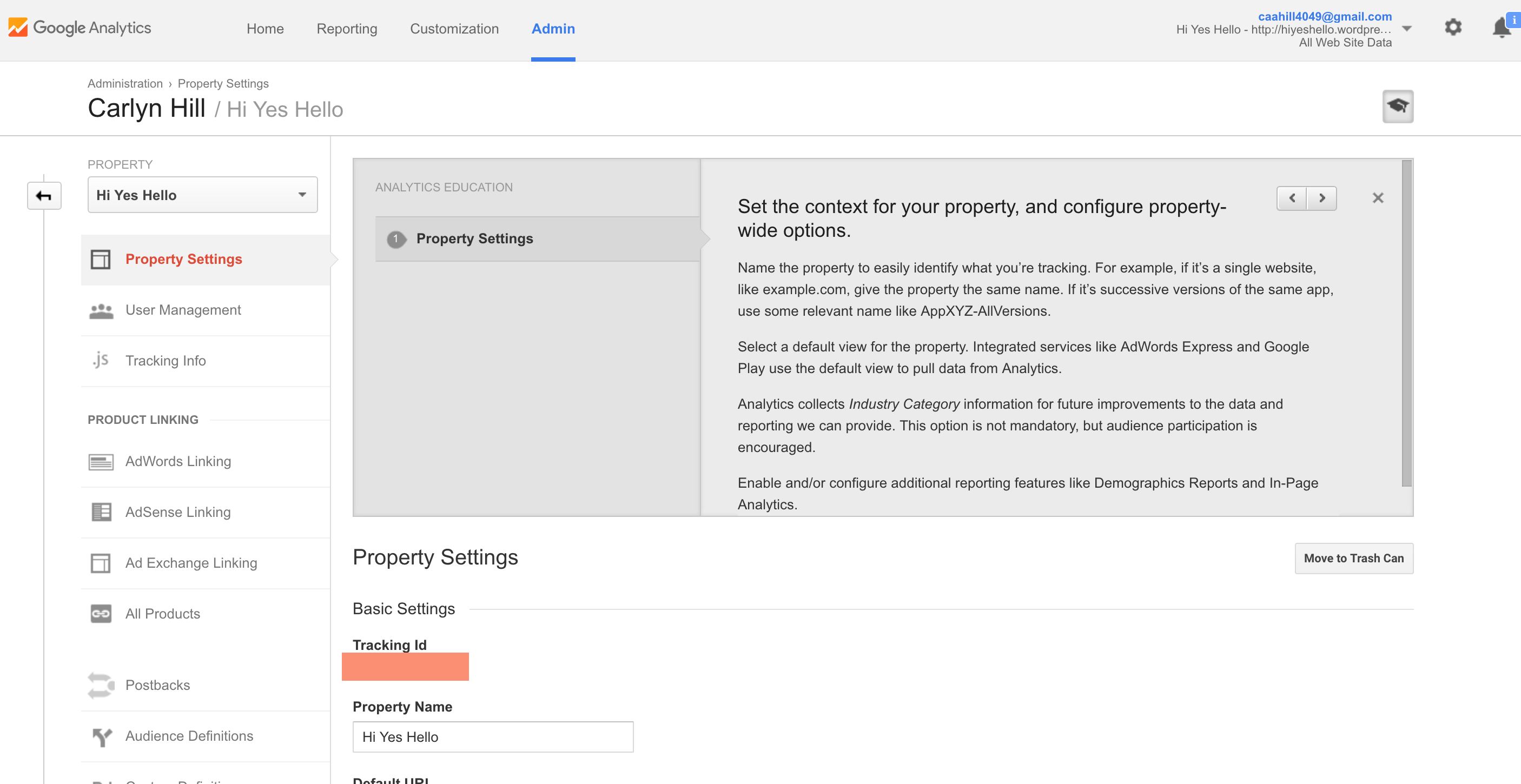The height and width of the screenshot is (784, 1521).
Task: Click the AdWords Linking icon
Action: (x=101, y=462)
